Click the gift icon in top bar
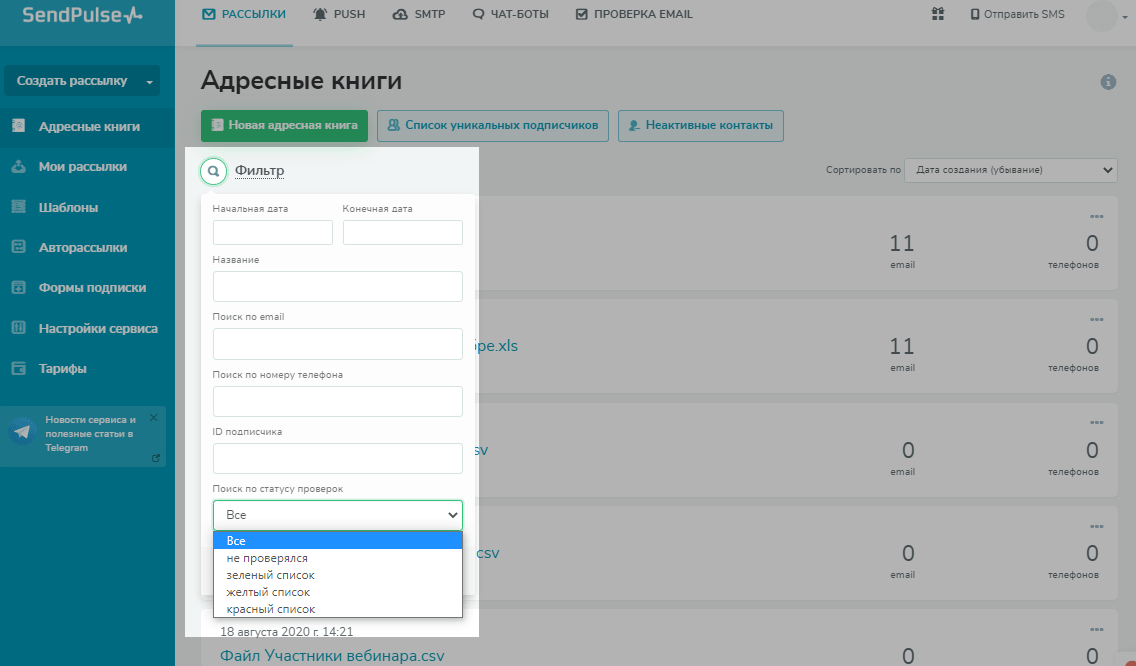The width and height of the screenshot is (1136, 666). pos(937,14)
